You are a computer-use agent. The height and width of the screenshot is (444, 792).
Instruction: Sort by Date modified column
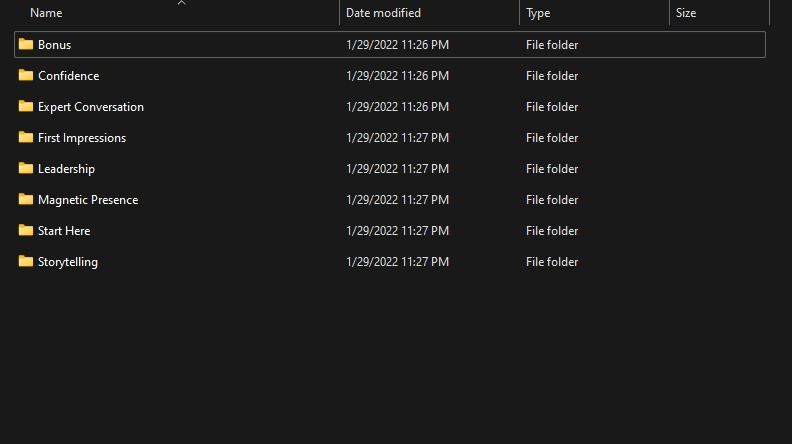click(383, 13)
